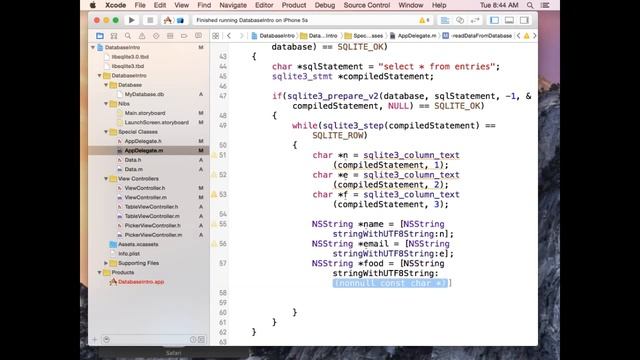Show the Symbol navigator

click(x=114, y=36)
